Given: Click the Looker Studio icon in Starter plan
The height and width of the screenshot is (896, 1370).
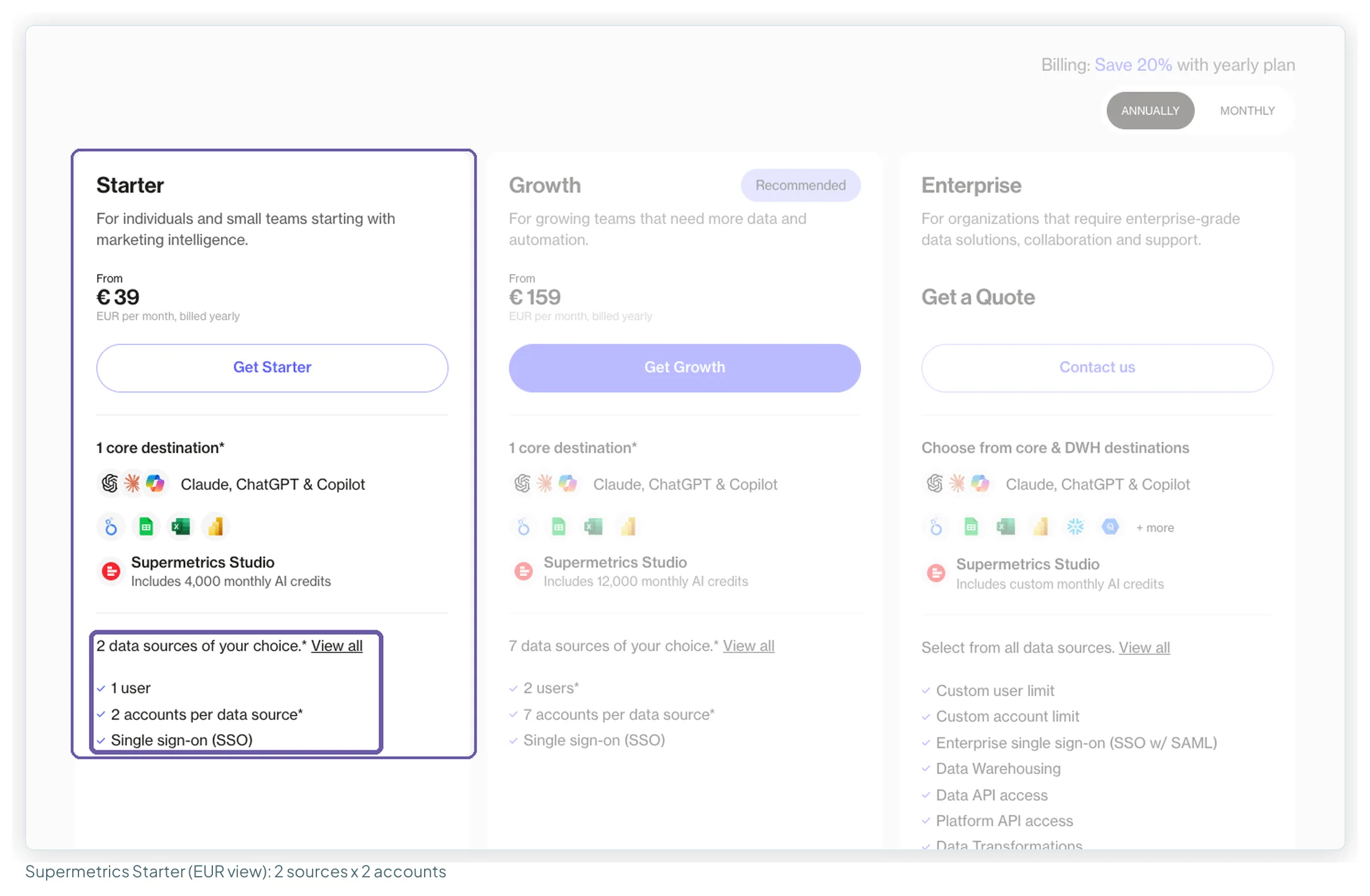Looking at the screenshot, I should click(111, 527).
